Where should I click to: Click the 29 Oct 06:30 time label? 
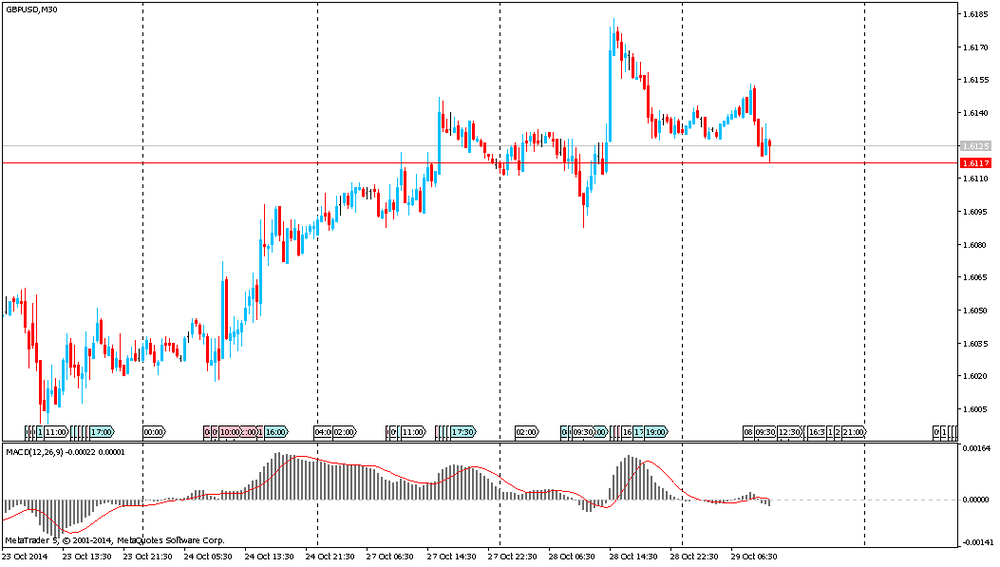(x=754, y=556)
